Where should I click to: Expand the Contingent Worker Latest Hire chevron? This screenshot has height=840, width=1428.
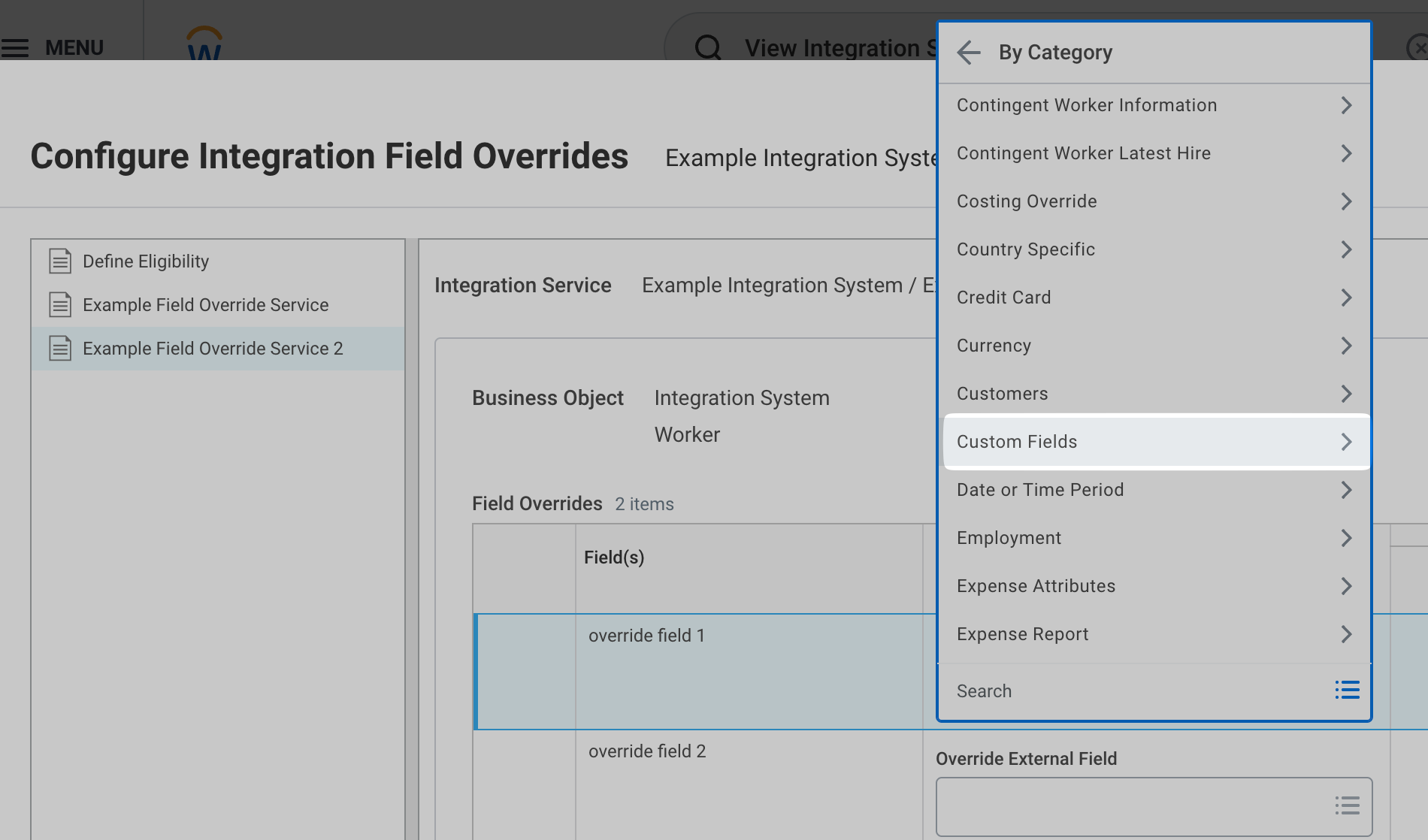[x=1346, y=153]
